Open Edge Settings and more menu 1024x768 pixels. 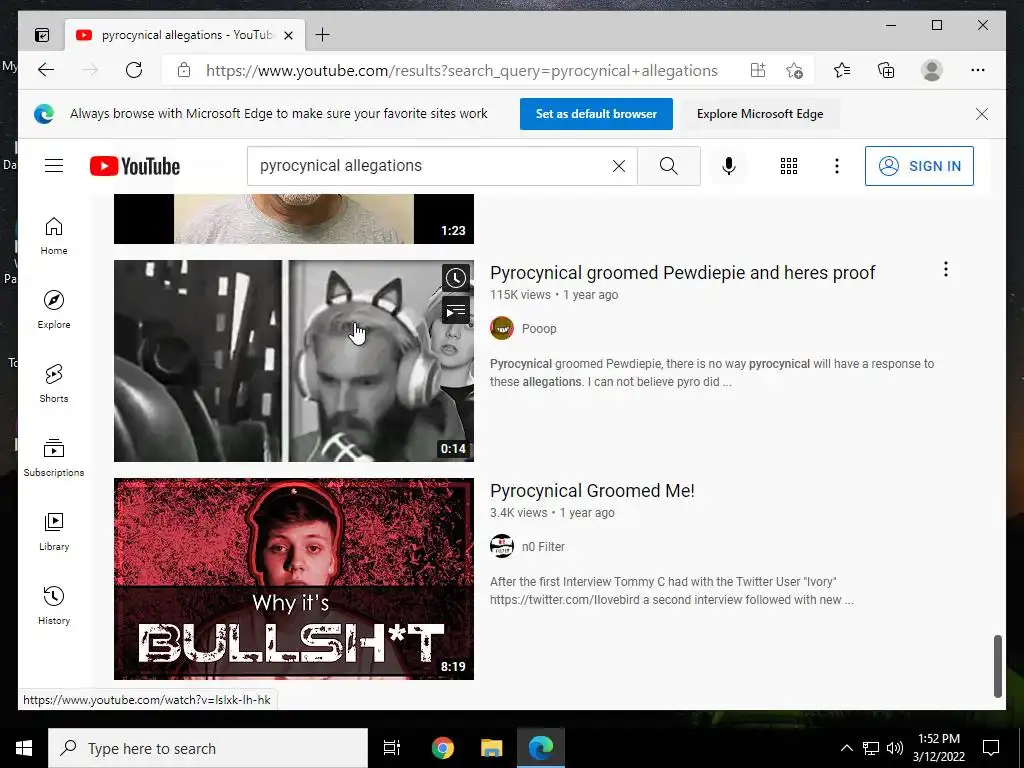(x=978, y=70)
